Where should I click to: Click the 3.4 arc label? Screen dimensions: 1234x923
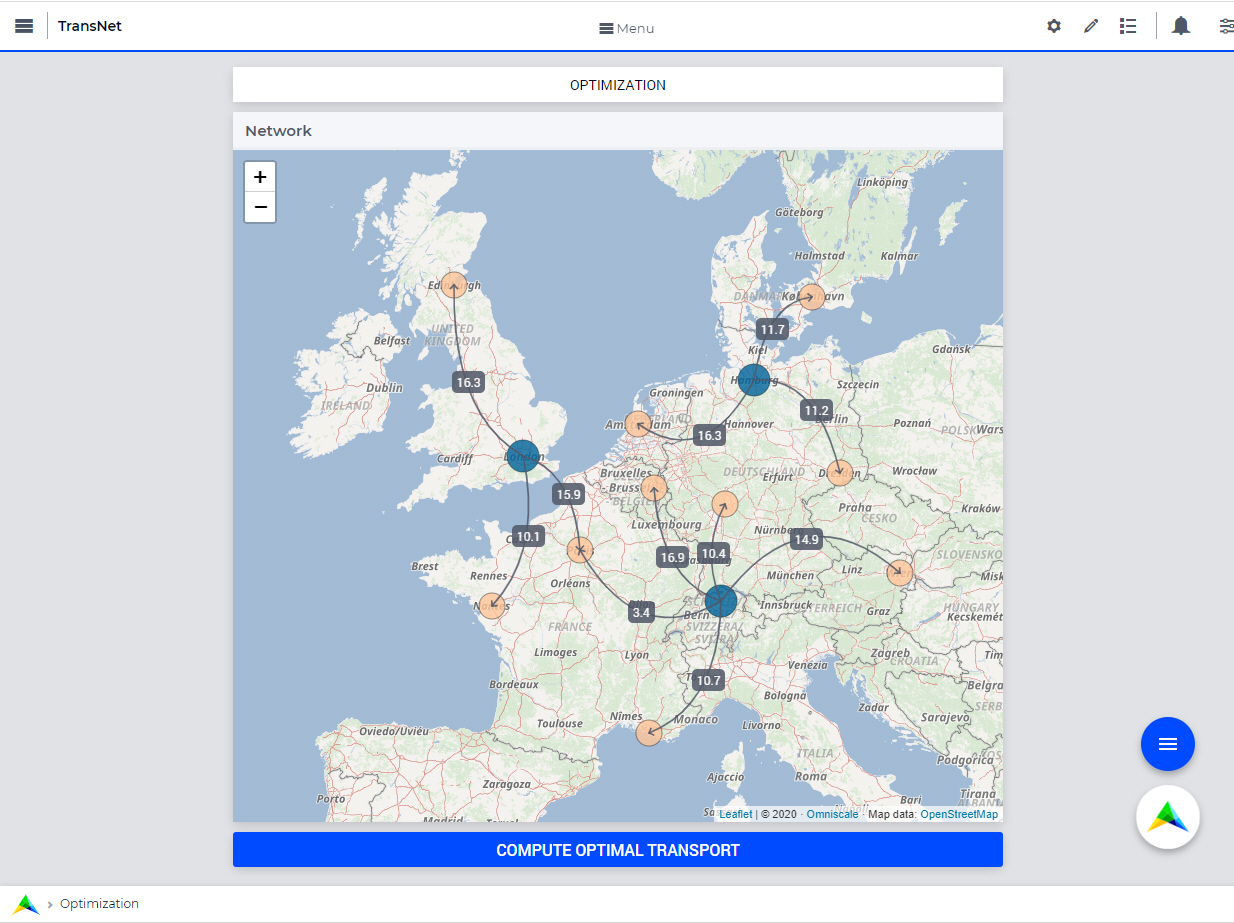642,612
